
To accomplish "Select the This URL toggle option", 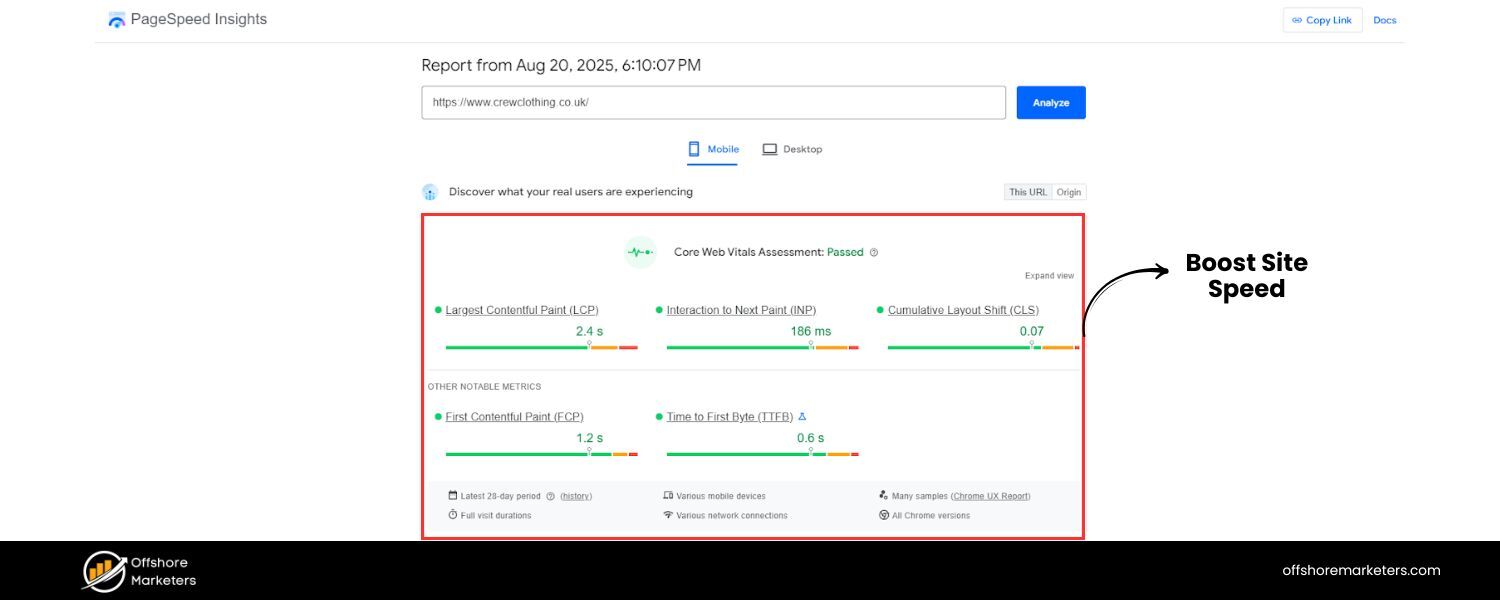I will [1028, 192].
